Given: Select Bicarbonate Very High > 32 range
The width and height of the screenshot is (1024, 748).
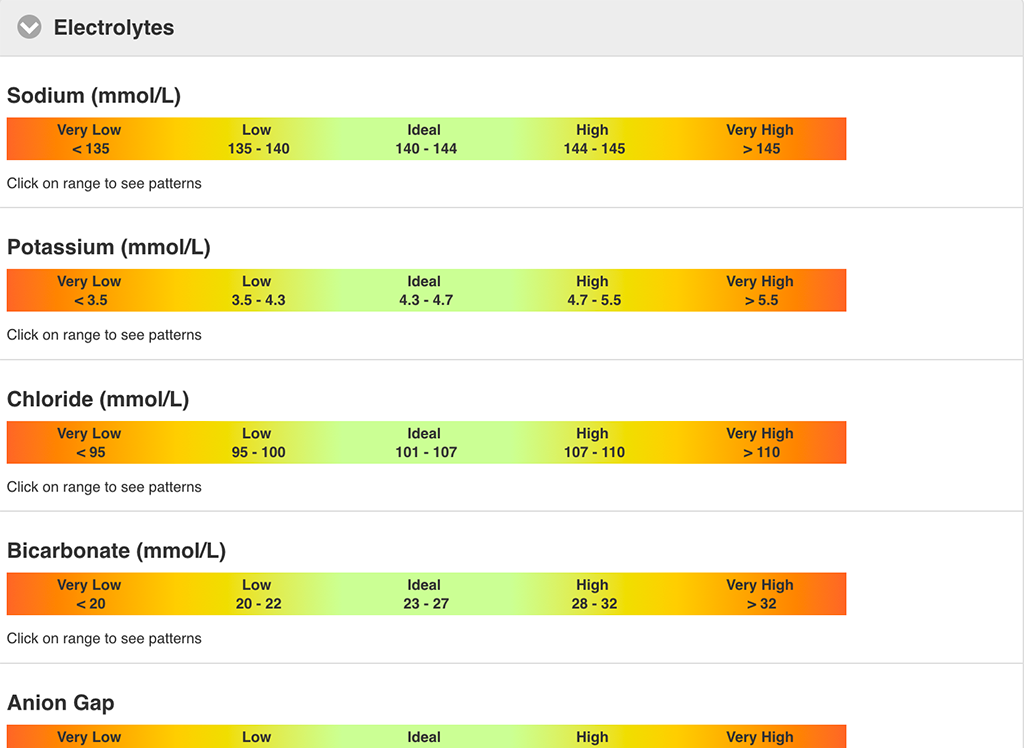Looking at the screenshot, I should click(762, 594).
